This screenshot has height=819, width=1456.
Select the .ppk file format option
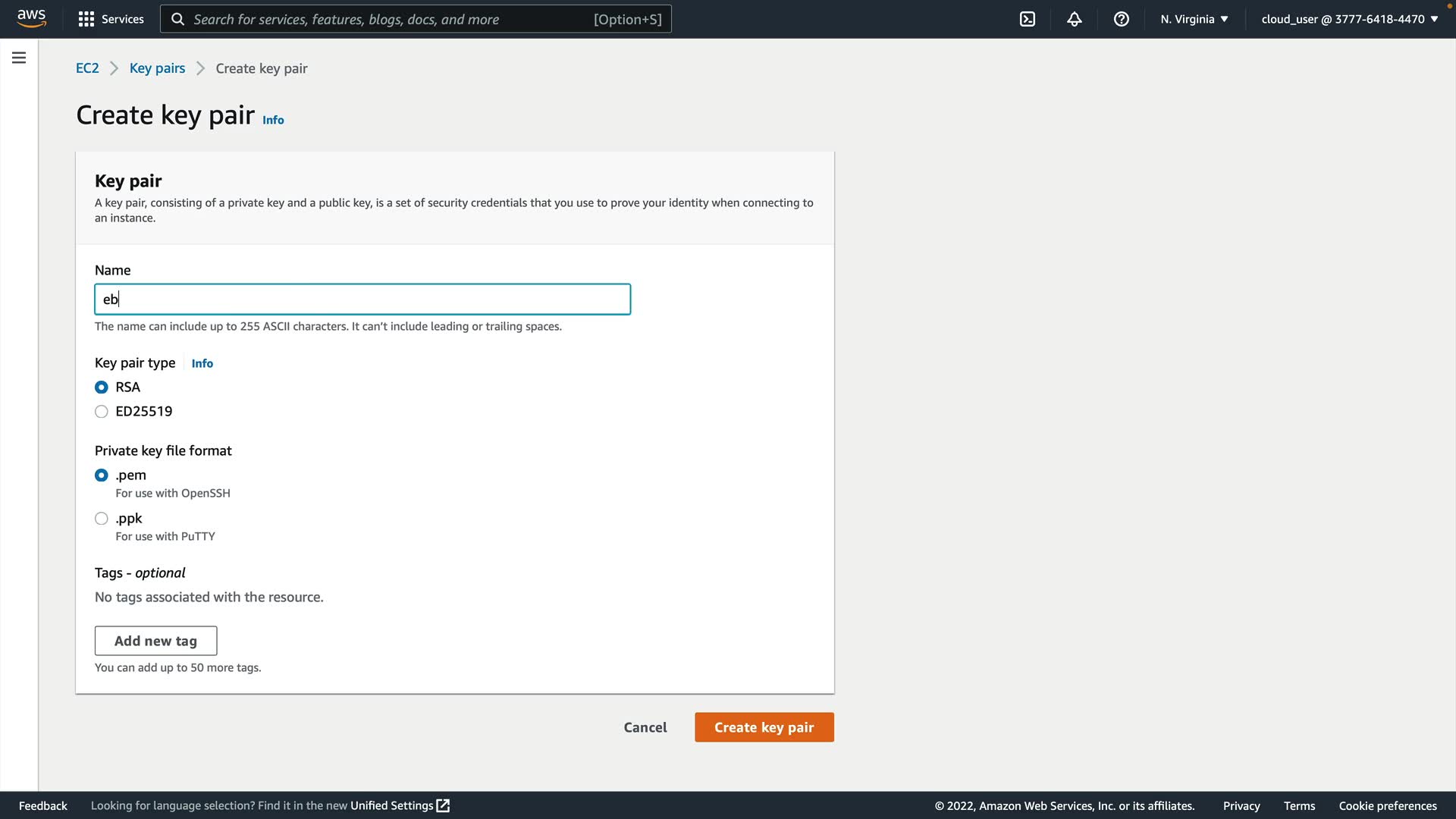pyautogui.click(x=102, y=519)
